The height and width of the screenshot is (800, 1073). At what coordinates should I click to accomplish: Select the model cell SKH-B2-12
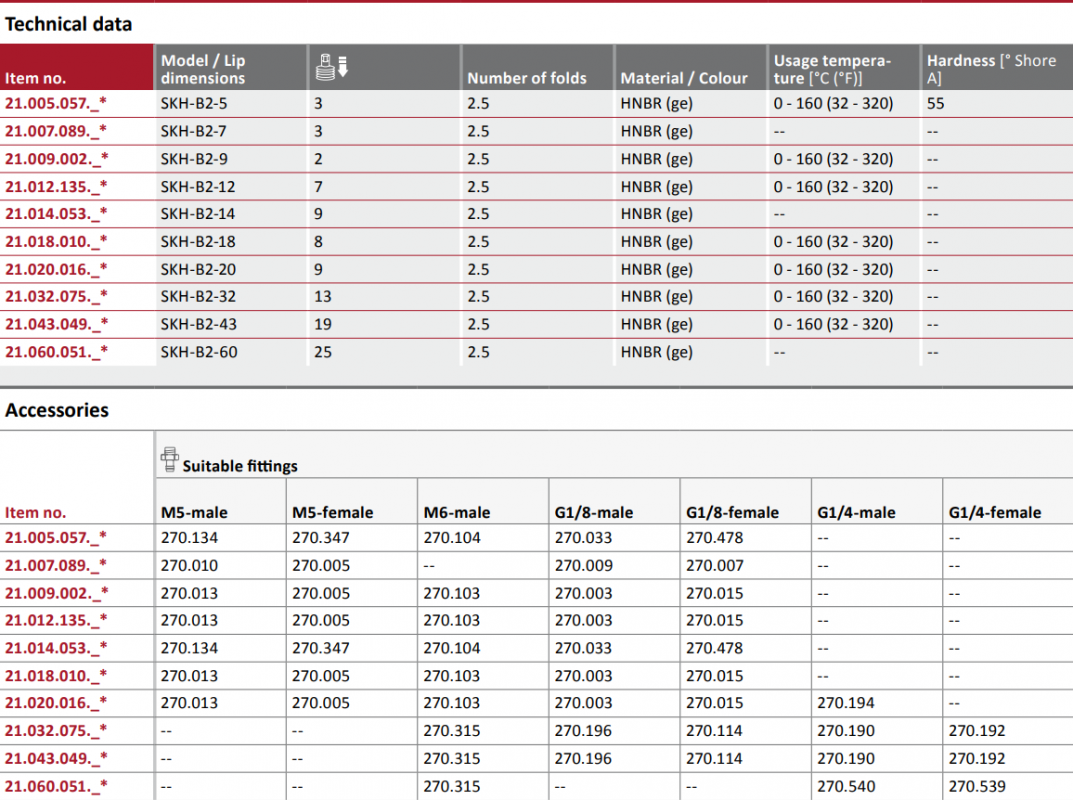198,186
